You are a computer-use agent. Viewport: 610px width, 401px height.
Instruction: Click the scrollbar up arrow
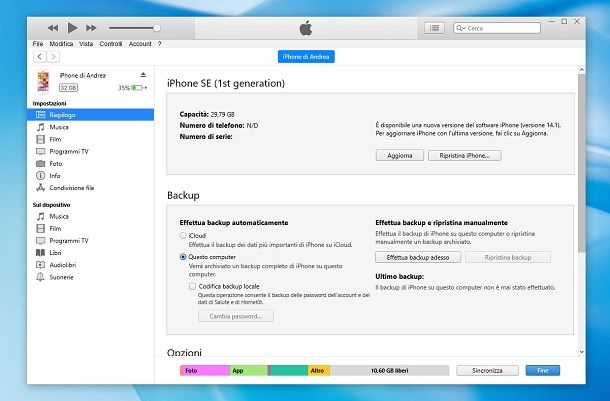coord(582,70)
